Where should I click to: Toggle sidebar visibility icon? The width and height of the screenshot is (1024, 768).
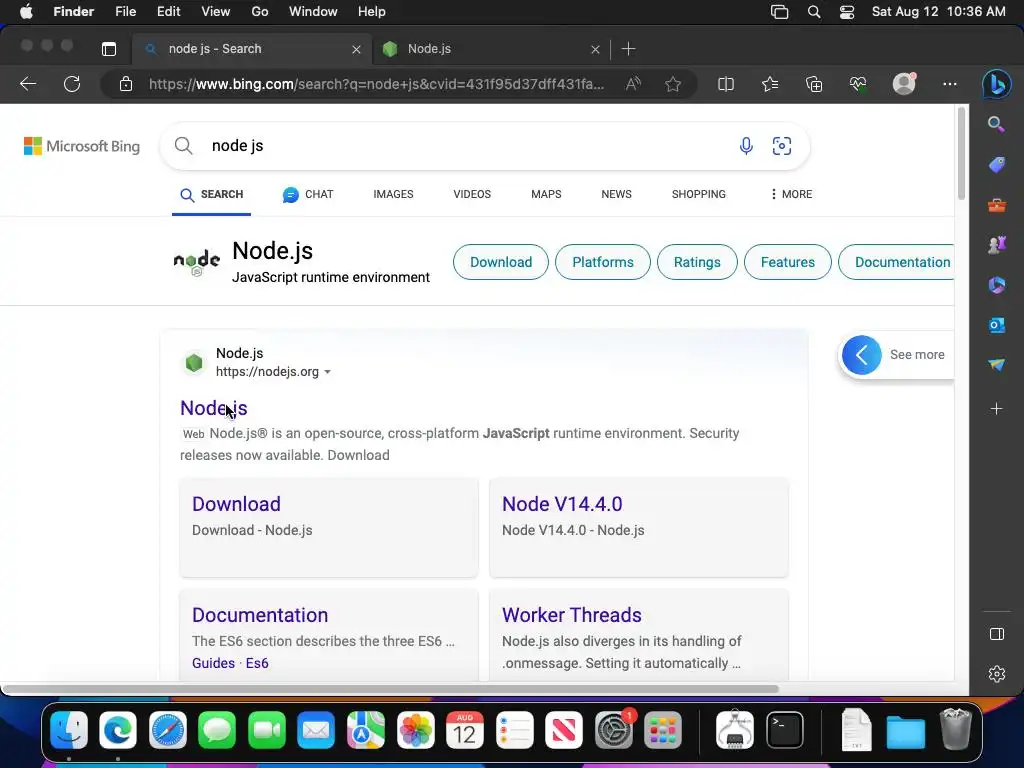(997, 634)
